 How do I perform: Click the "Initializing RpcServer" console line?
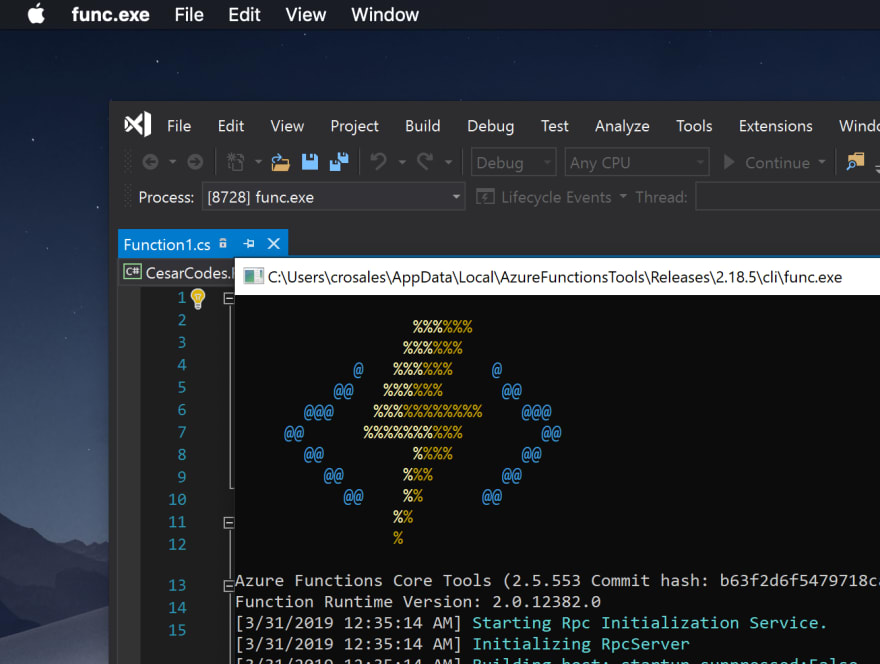pos(581,644)
